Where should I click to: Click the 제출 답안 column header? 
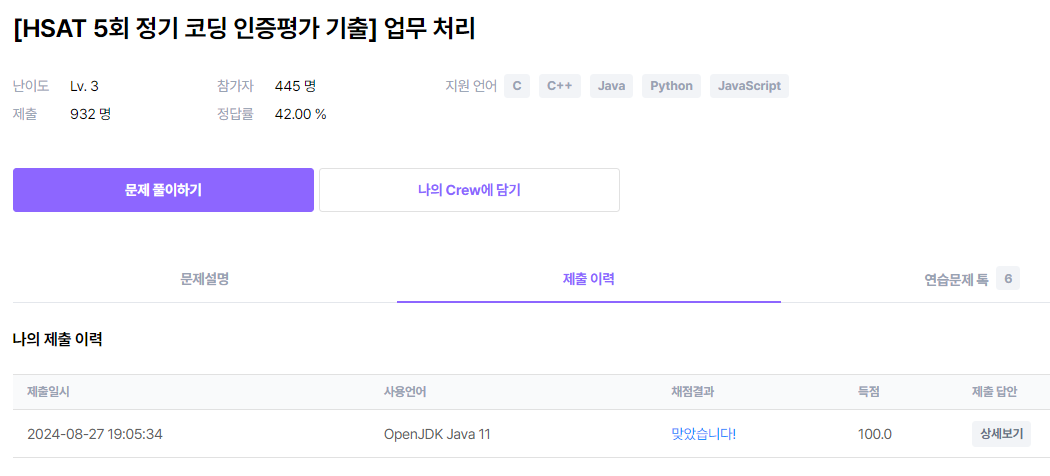coord(994,392)
